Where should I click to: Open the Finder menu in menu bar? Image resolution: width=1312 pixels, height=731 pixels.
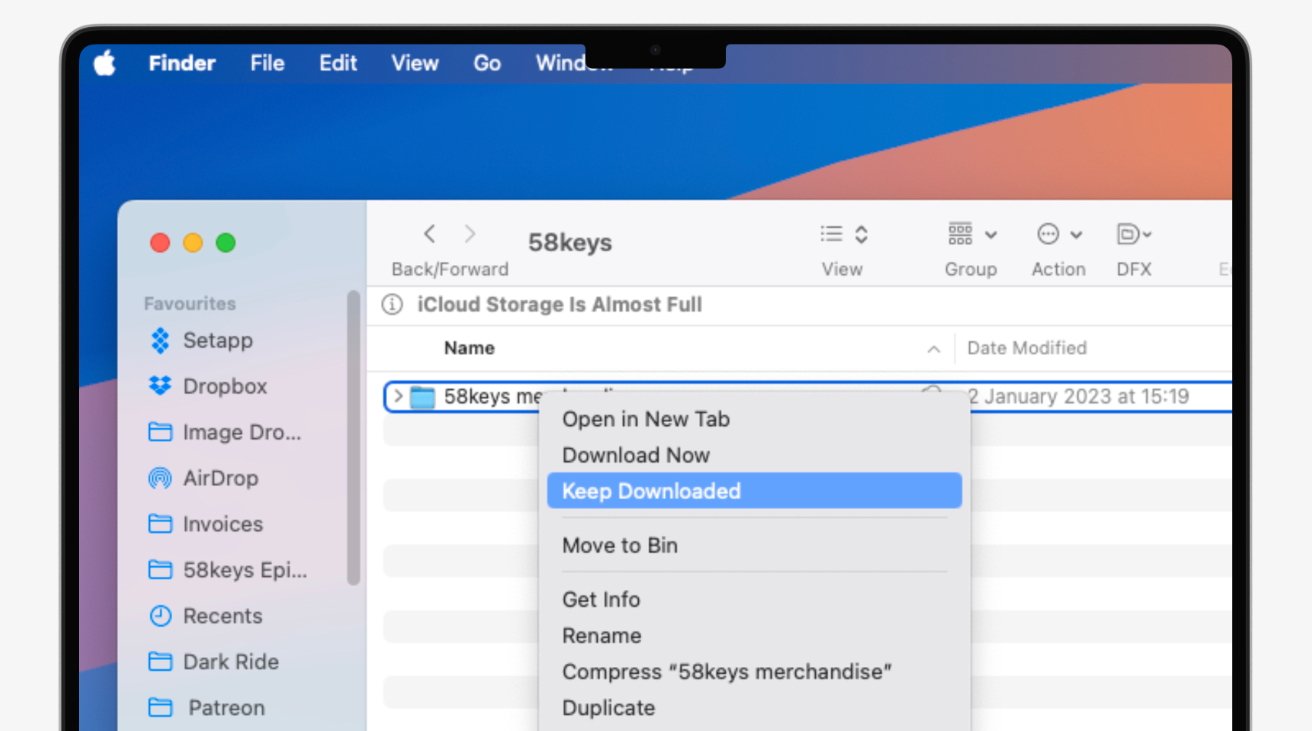(182, 63)
